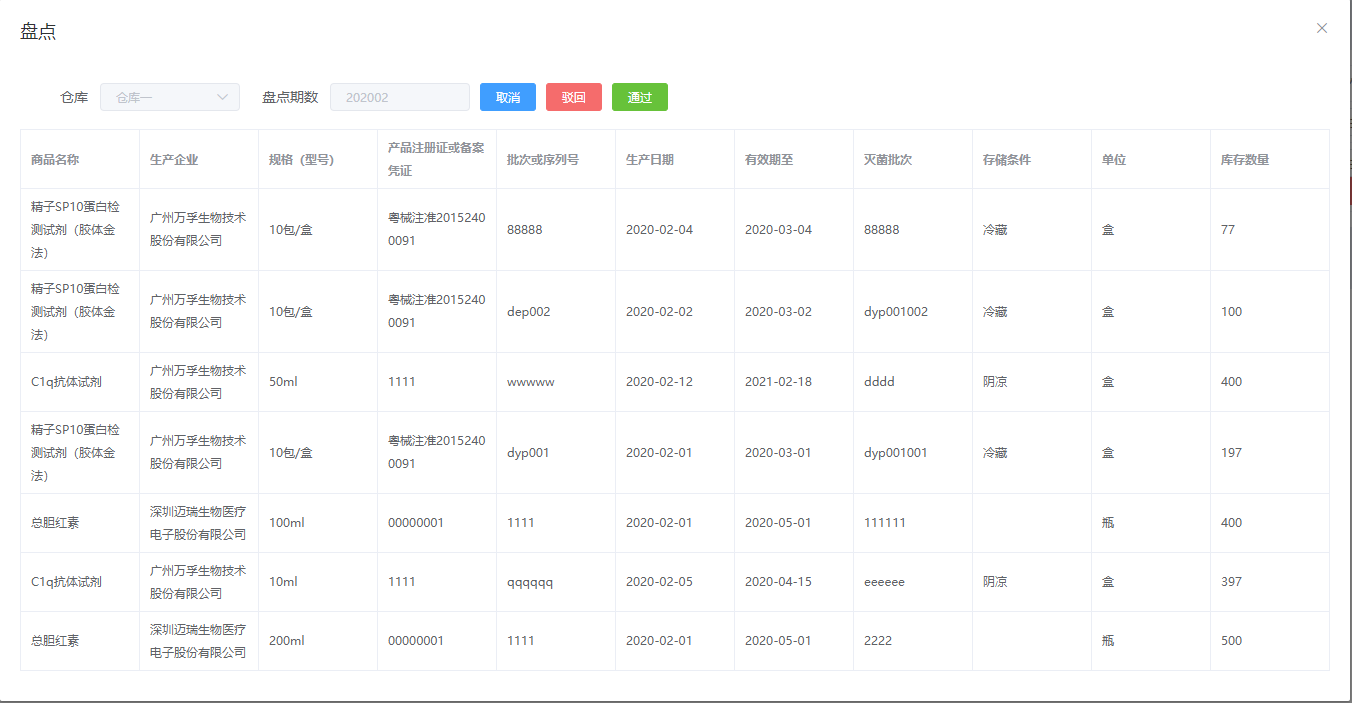The image size is (1352, 703).
Task: Click the batch cell wwwww
Action: [x=530, y=382]
